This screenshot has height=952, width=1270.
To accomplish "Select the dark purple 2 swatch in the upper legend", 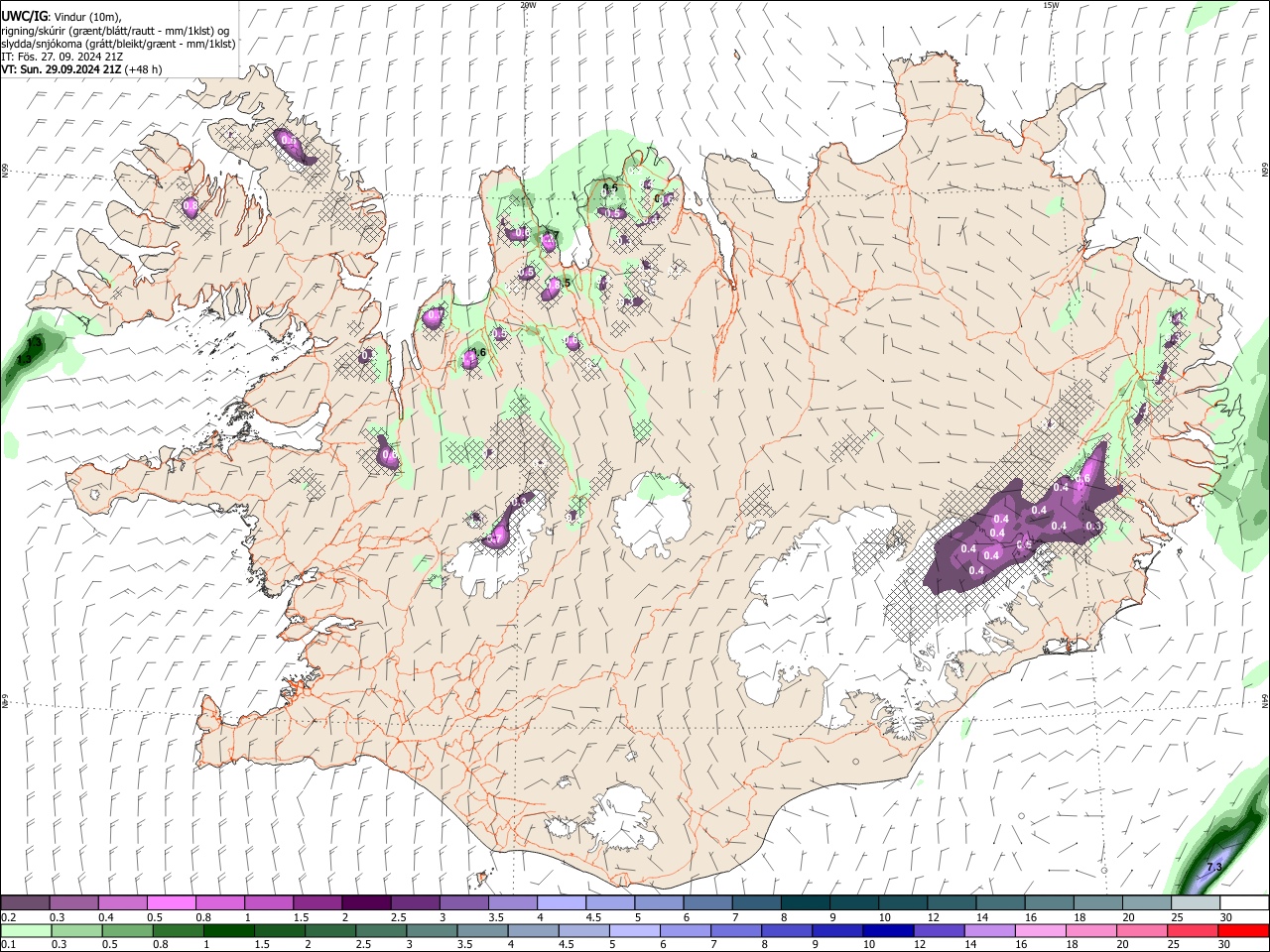I will pyautogui.click(x=365, y=902).
